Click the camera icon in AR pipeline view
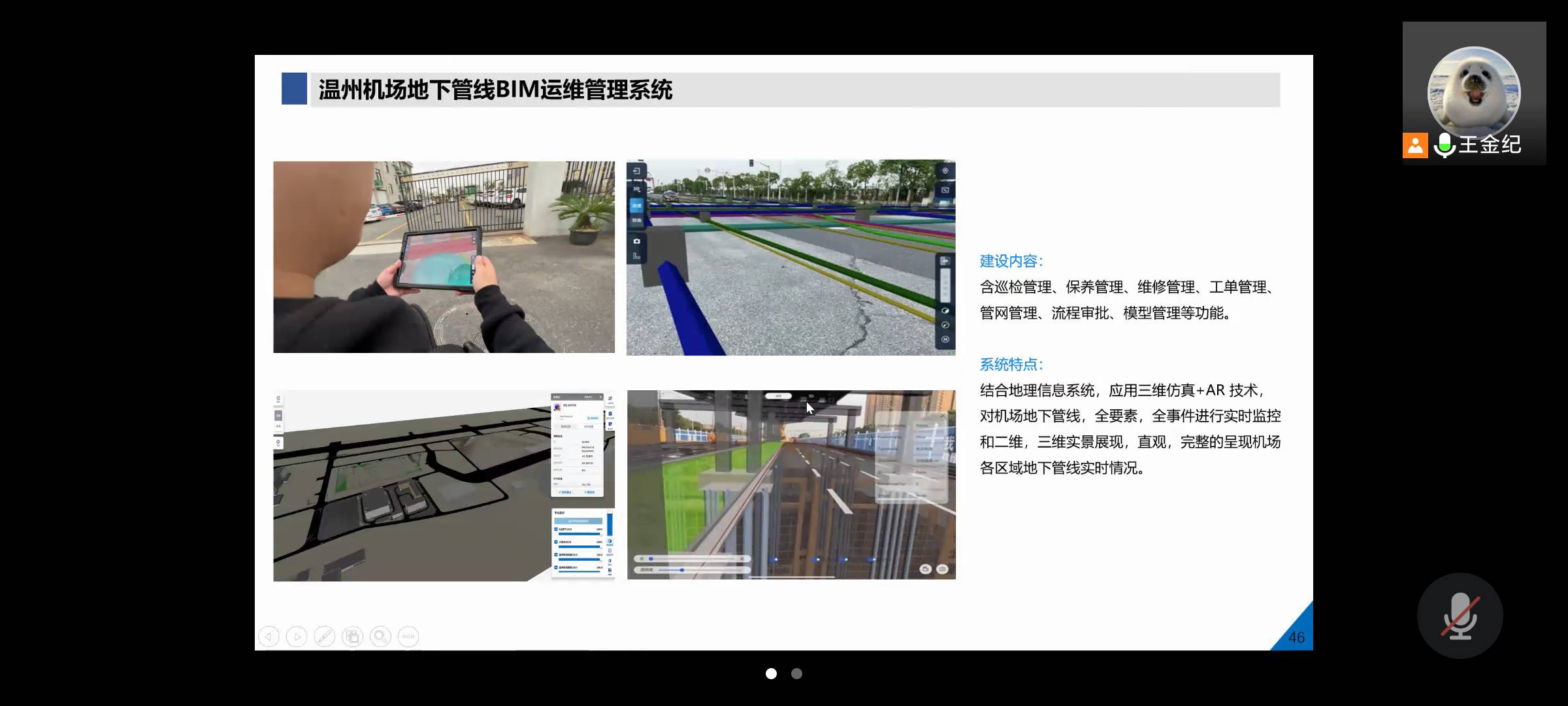Viewport: 1568px width, 706px height. tap(636, 241)
